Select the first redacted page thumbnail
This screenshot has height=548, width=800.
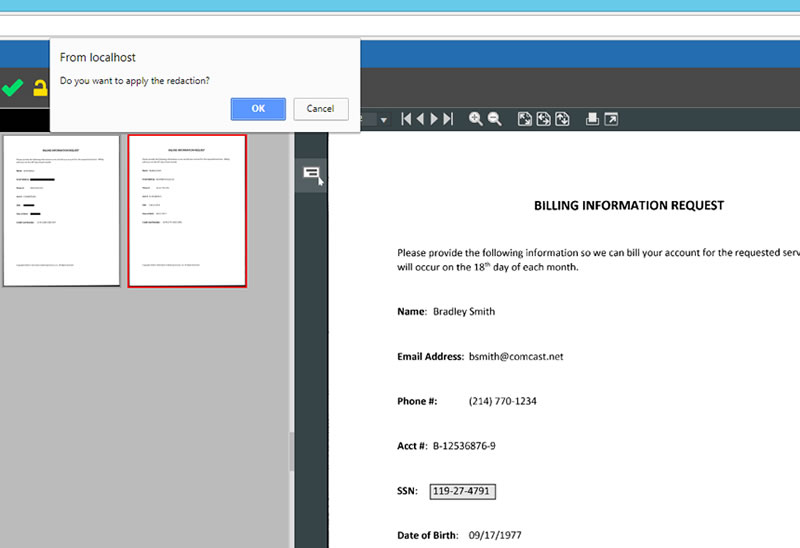click(60, 210)
